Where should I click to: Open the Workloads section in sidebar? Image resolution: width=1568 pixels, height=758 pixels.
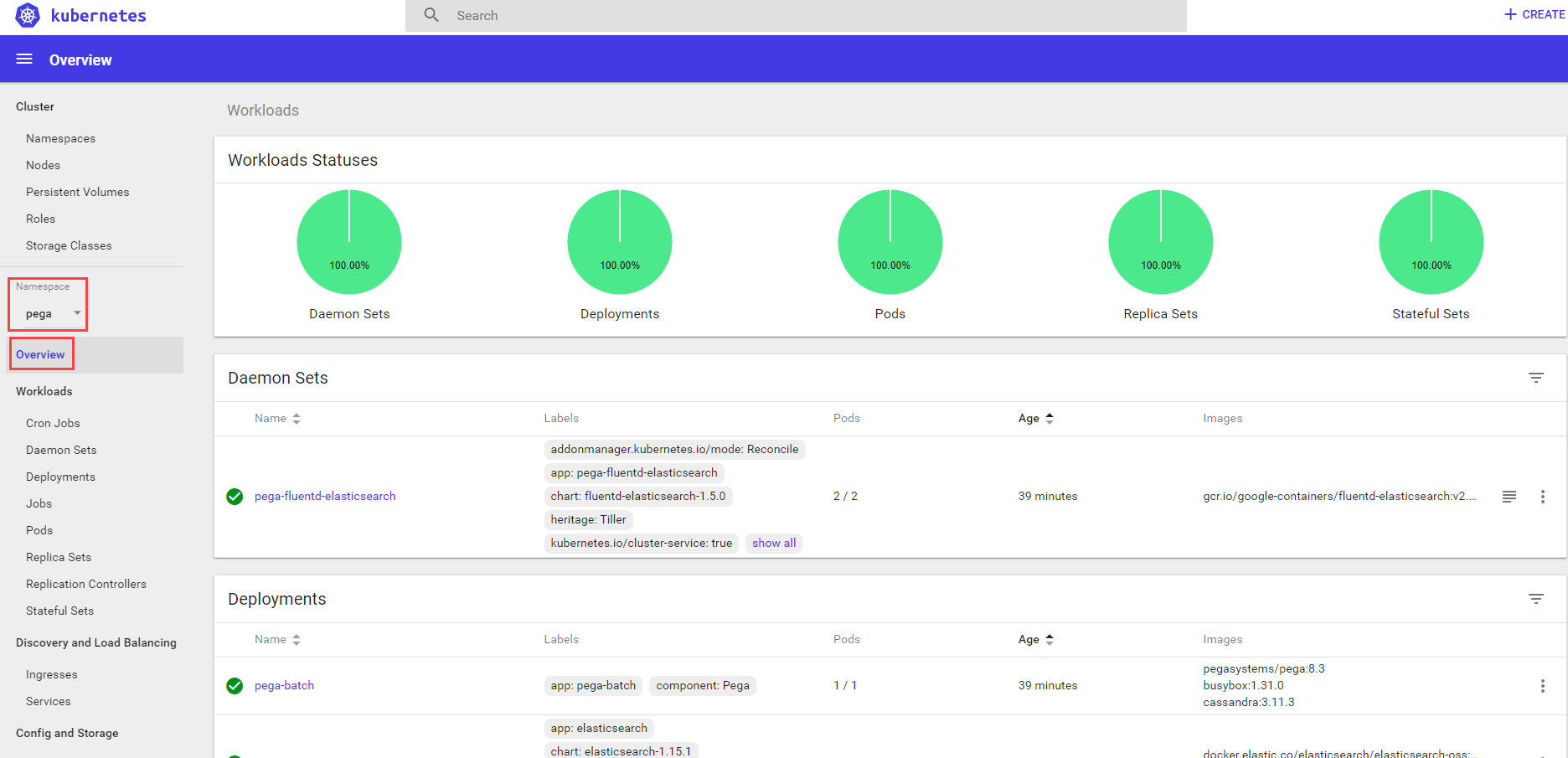(x=44, y=391)
